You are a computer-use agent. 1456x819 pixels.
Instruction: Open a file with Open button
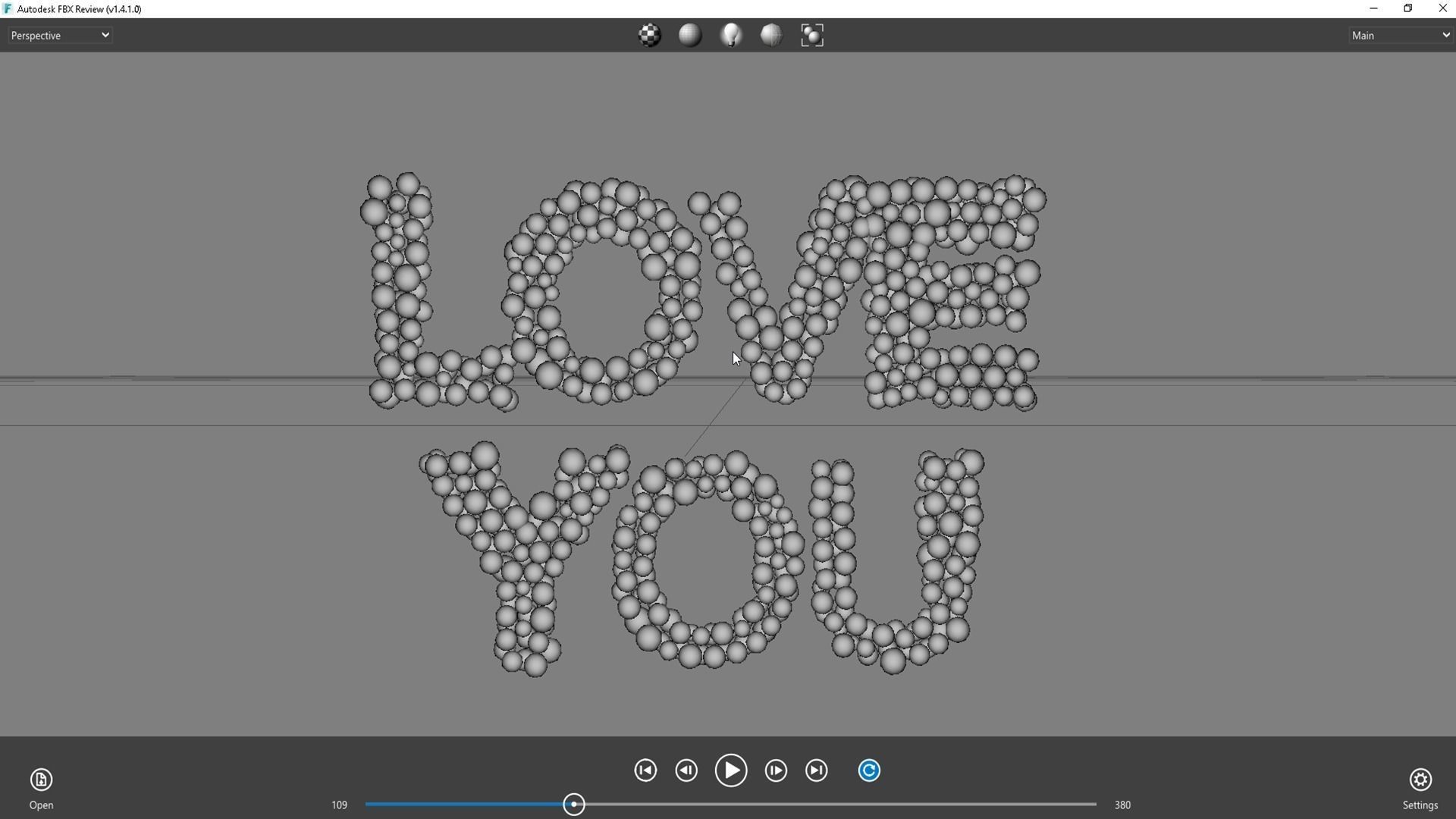[41, 789]
